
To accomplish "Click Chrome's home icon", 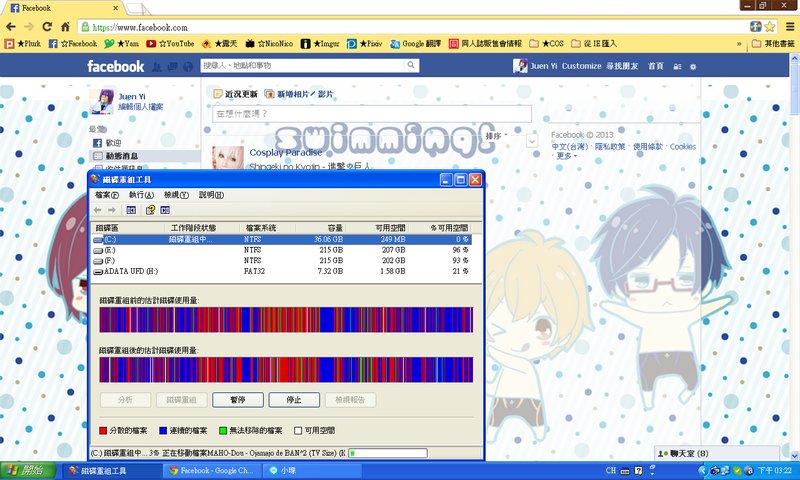I will [x=65, y=27].
